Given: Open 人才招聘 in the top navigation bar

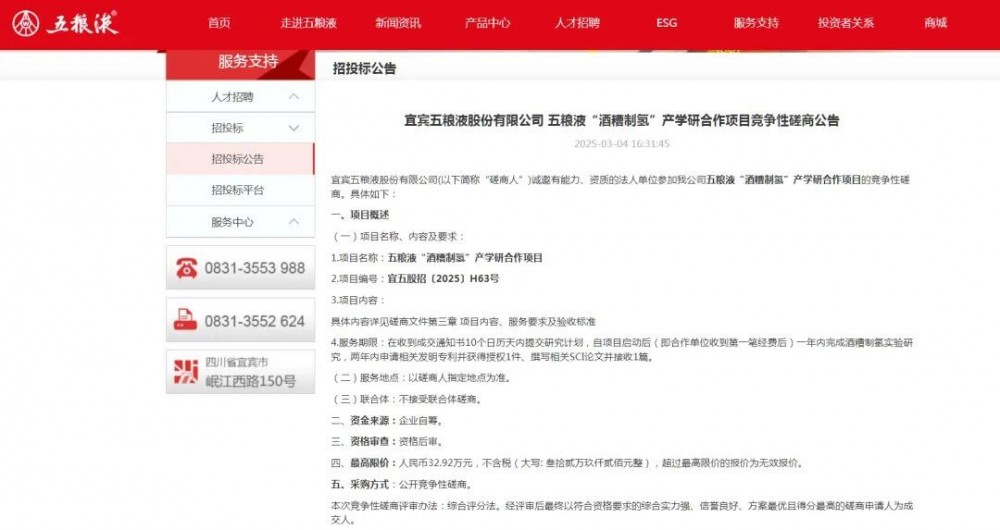Looking at the screenshot, I should (577, 23).
